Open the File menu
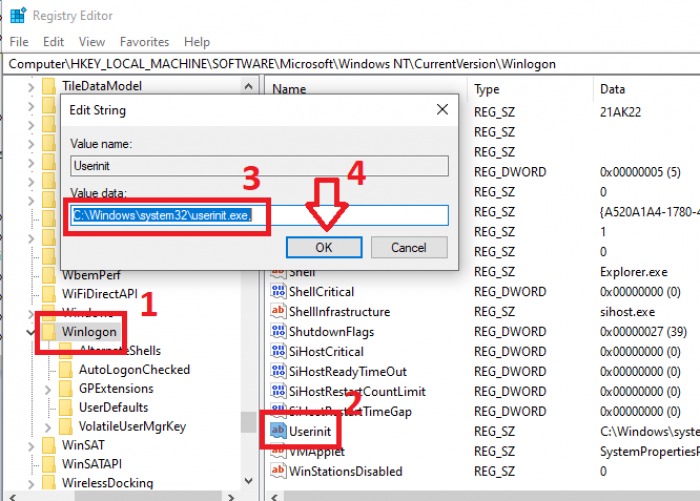Viewport: 700px width, 501px height. click(x=19, y=42)
